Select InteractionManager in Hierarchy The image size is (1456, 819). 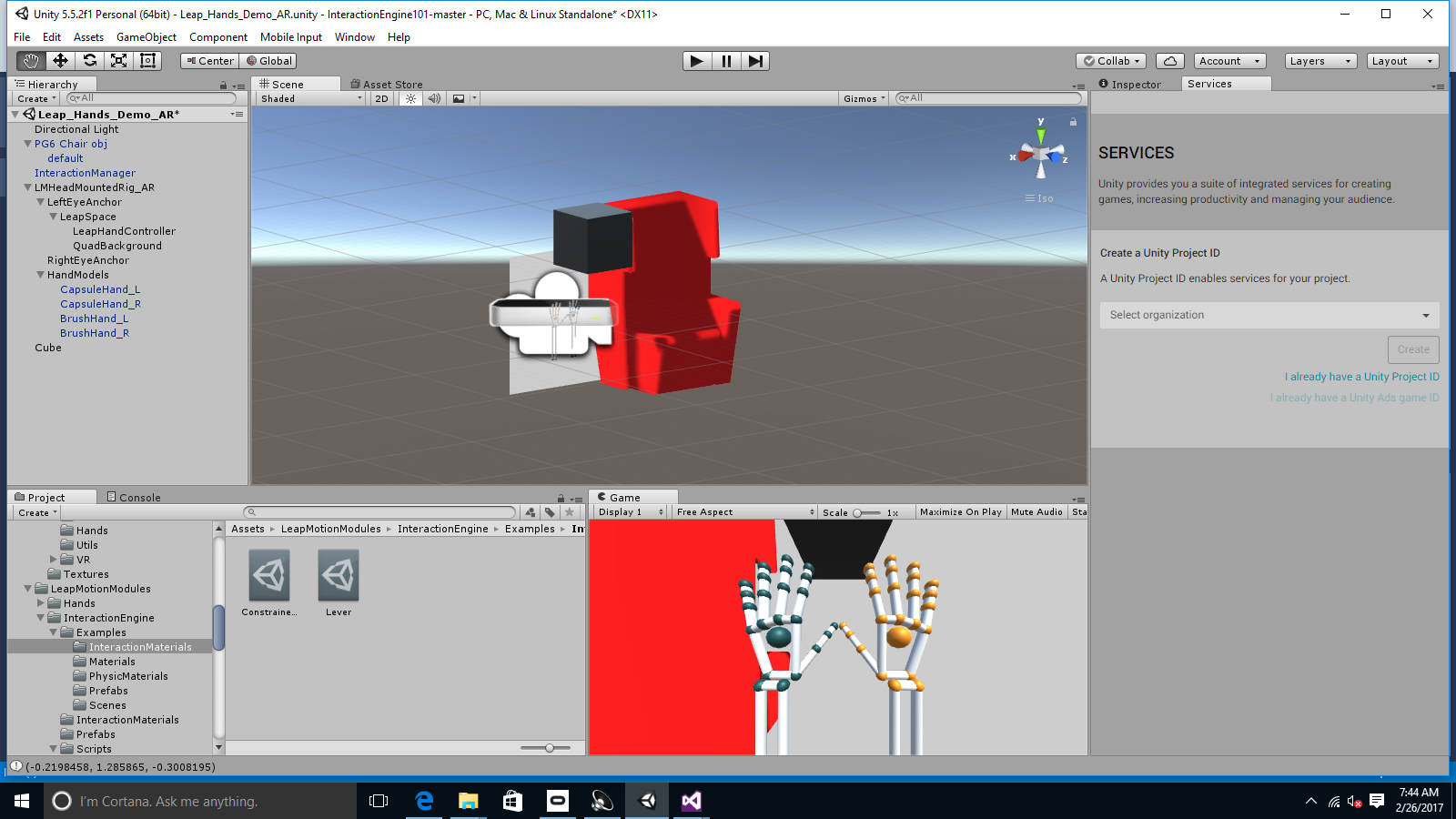[x=85, y=173]
